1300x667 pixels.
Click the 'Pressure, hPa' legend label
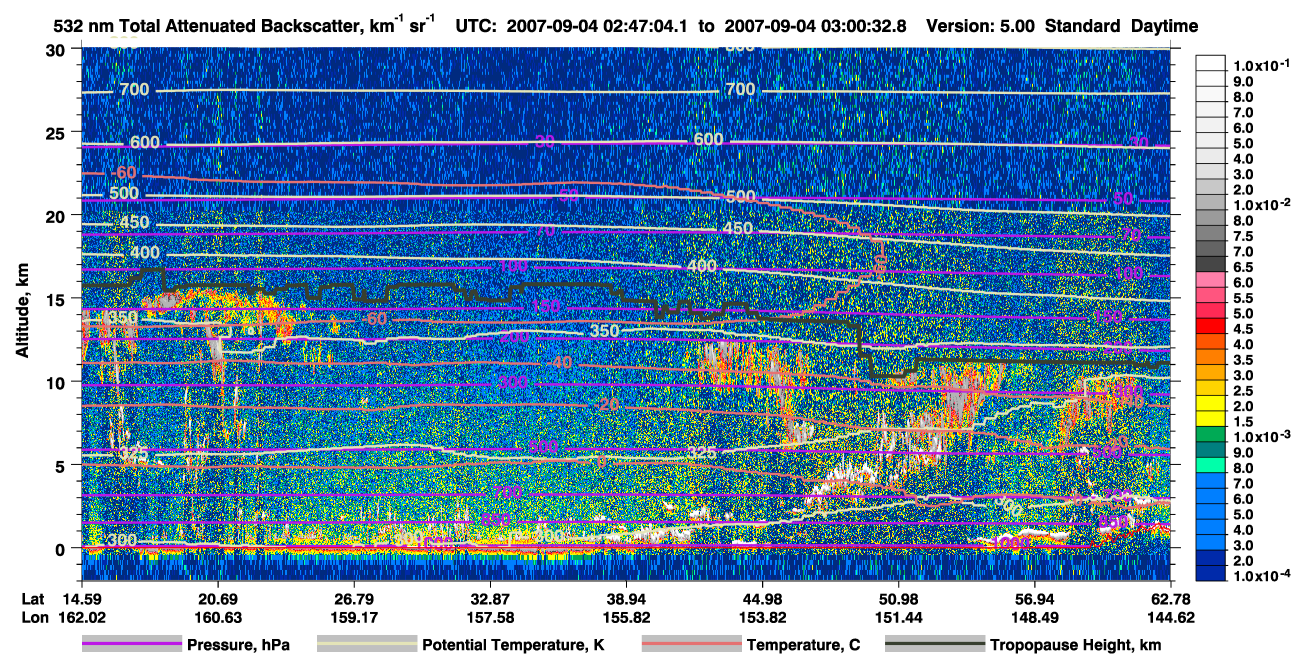[x=238, y=646]
